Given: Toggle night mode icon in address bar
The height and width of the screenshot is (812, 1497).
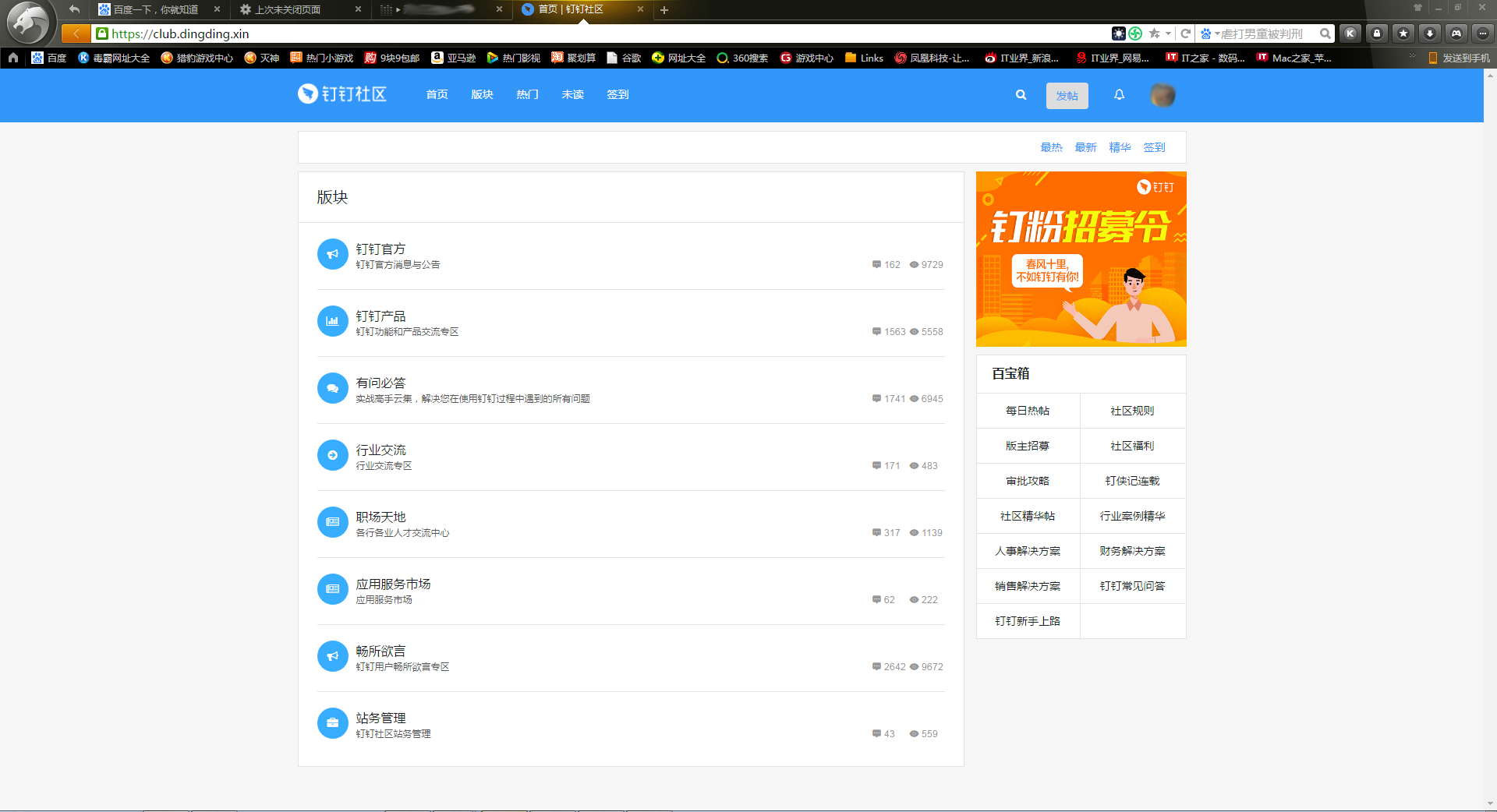Looking at the screenshot, I should click(x=1119, y=34).
